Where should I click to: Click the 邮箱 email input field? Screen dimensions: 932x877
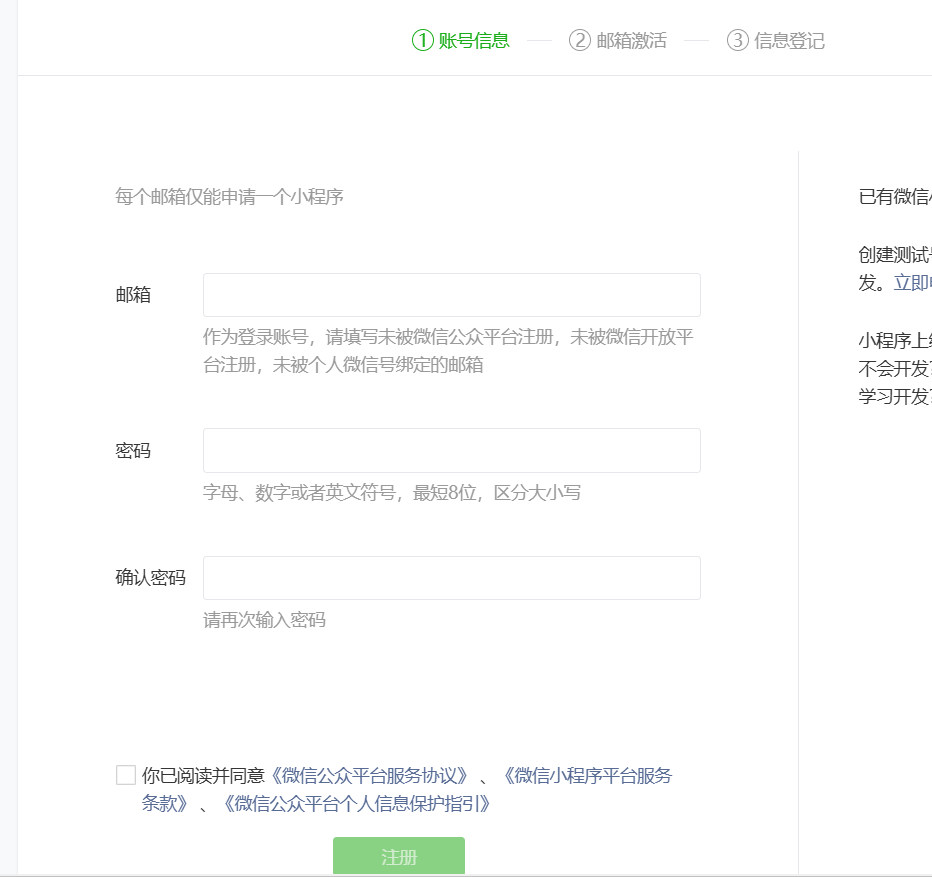point(452,295)
